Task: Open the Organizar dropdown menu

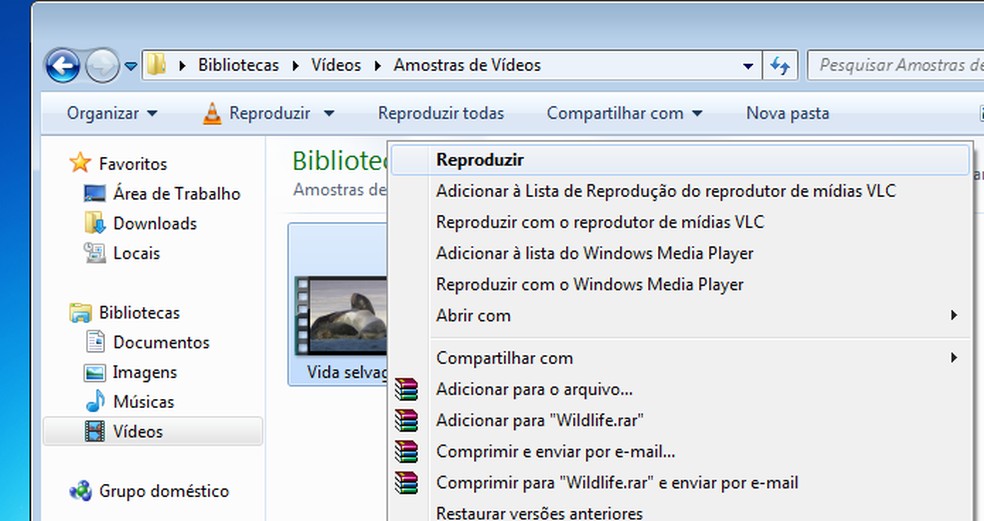Action: pos(112,114)
